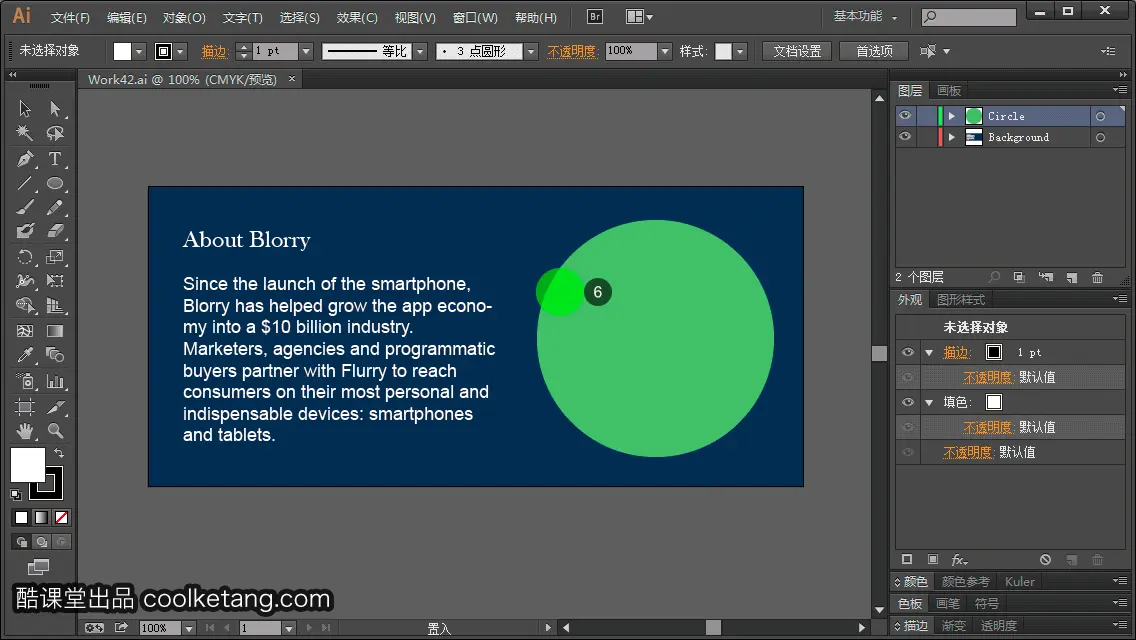Open zoom level dropdown in status bar
This screenshot has height=640, width=1136.
pos(188,628)
